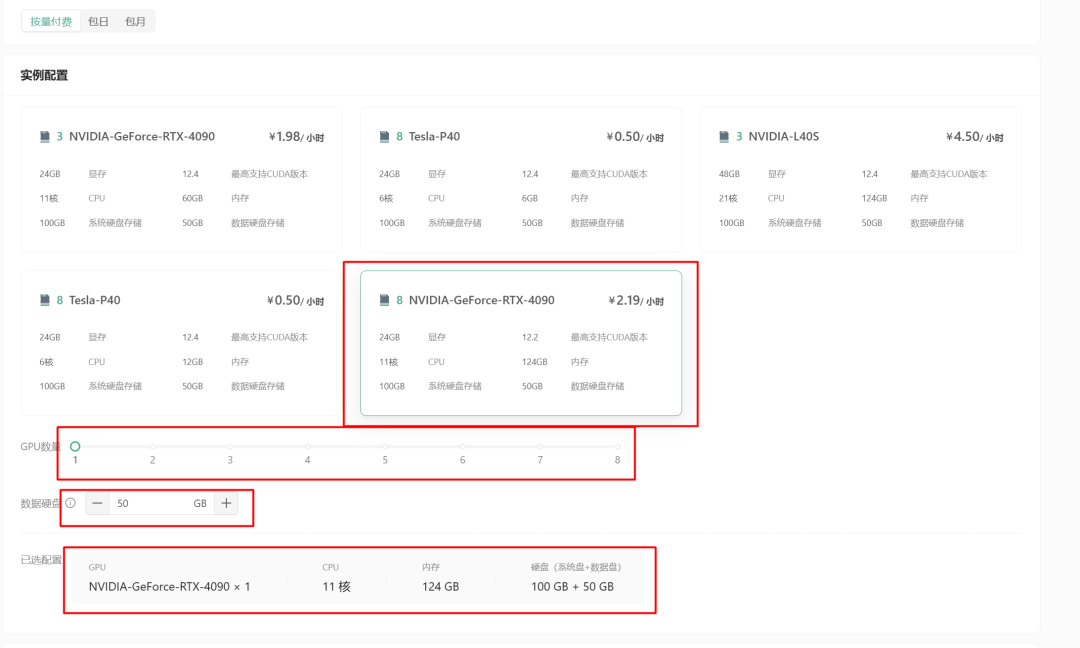Click the 已选配置 label
This screenshot has width=1080, height=648.
[x=41, y=560]
